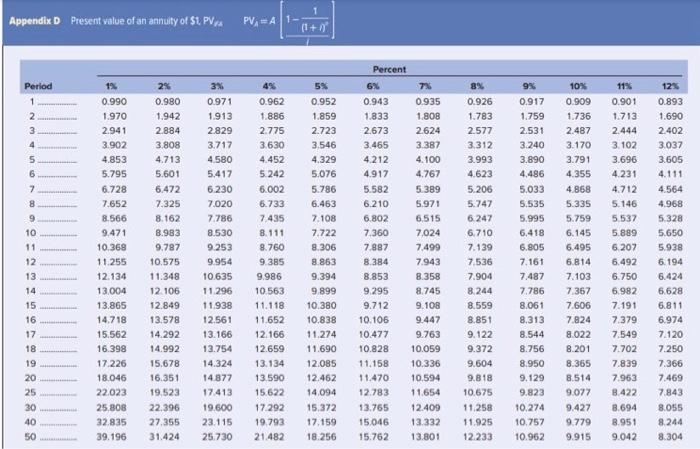The image size is (700, 449).
Task: Select value 0.893 for period 1 at 12%
Action: [x=671, y=102]
